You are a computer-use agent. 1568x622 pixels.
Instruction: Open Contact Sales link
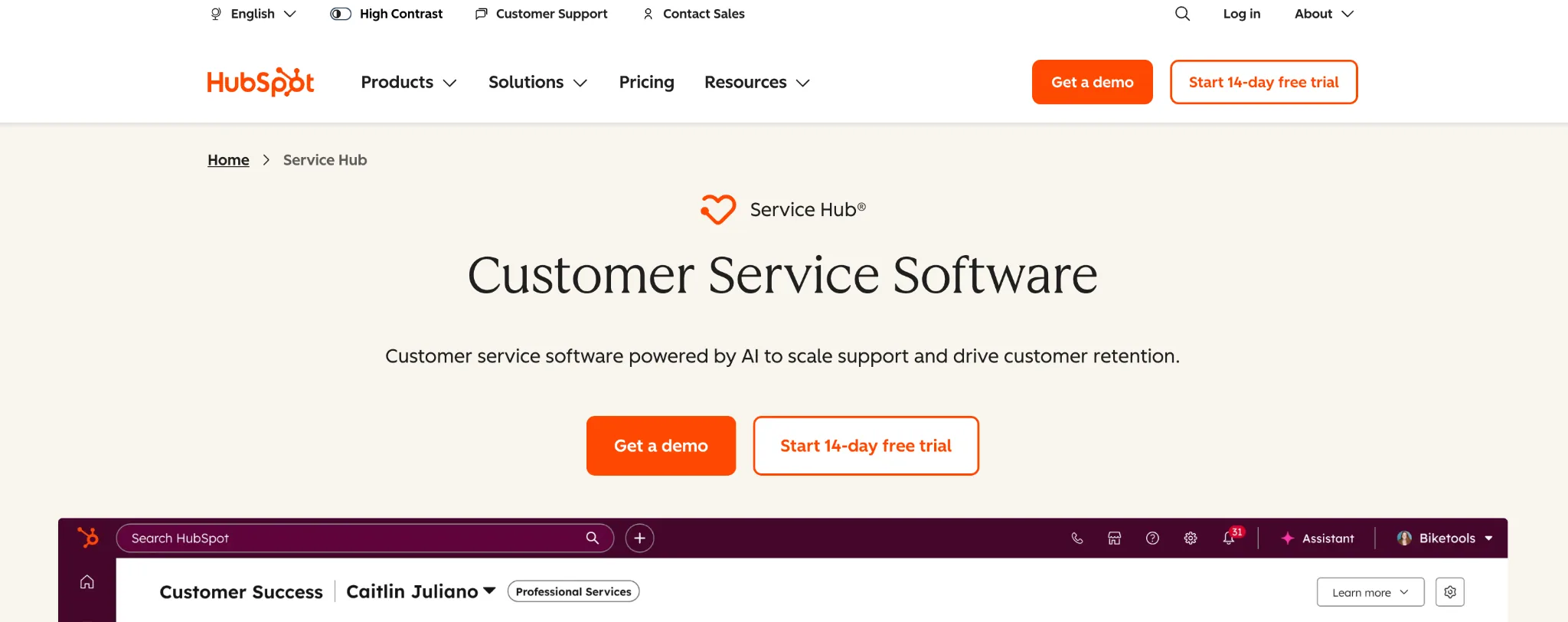click(704, 14)
